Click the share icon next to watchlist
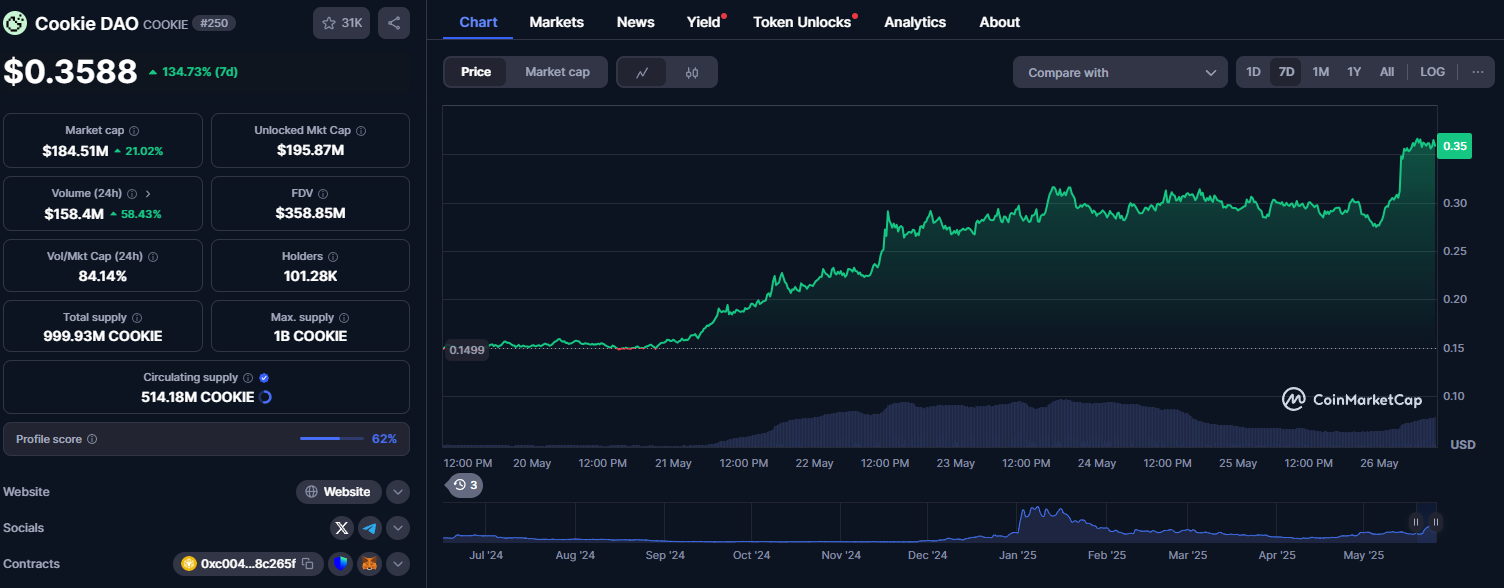The width and height of the screenshot is (1504, 588). click(x=394, y=23)
